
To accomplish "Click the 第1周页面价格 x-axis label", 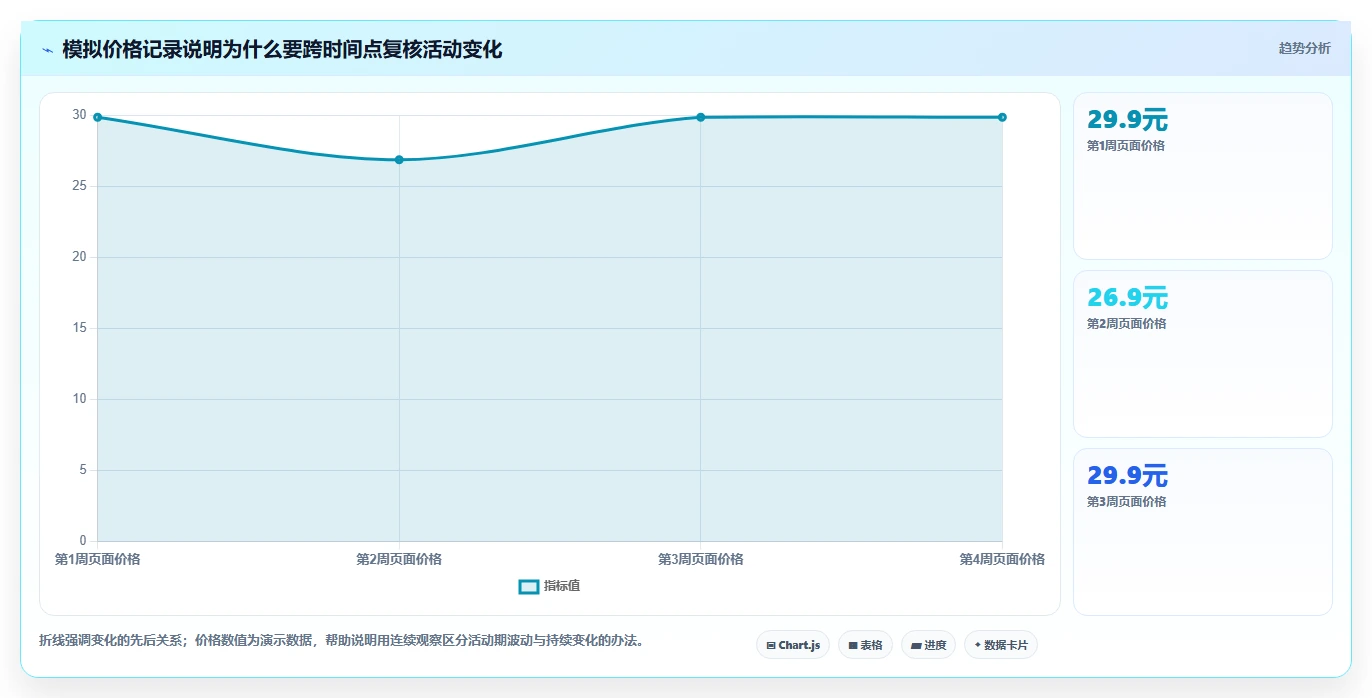I will (98, 559).
